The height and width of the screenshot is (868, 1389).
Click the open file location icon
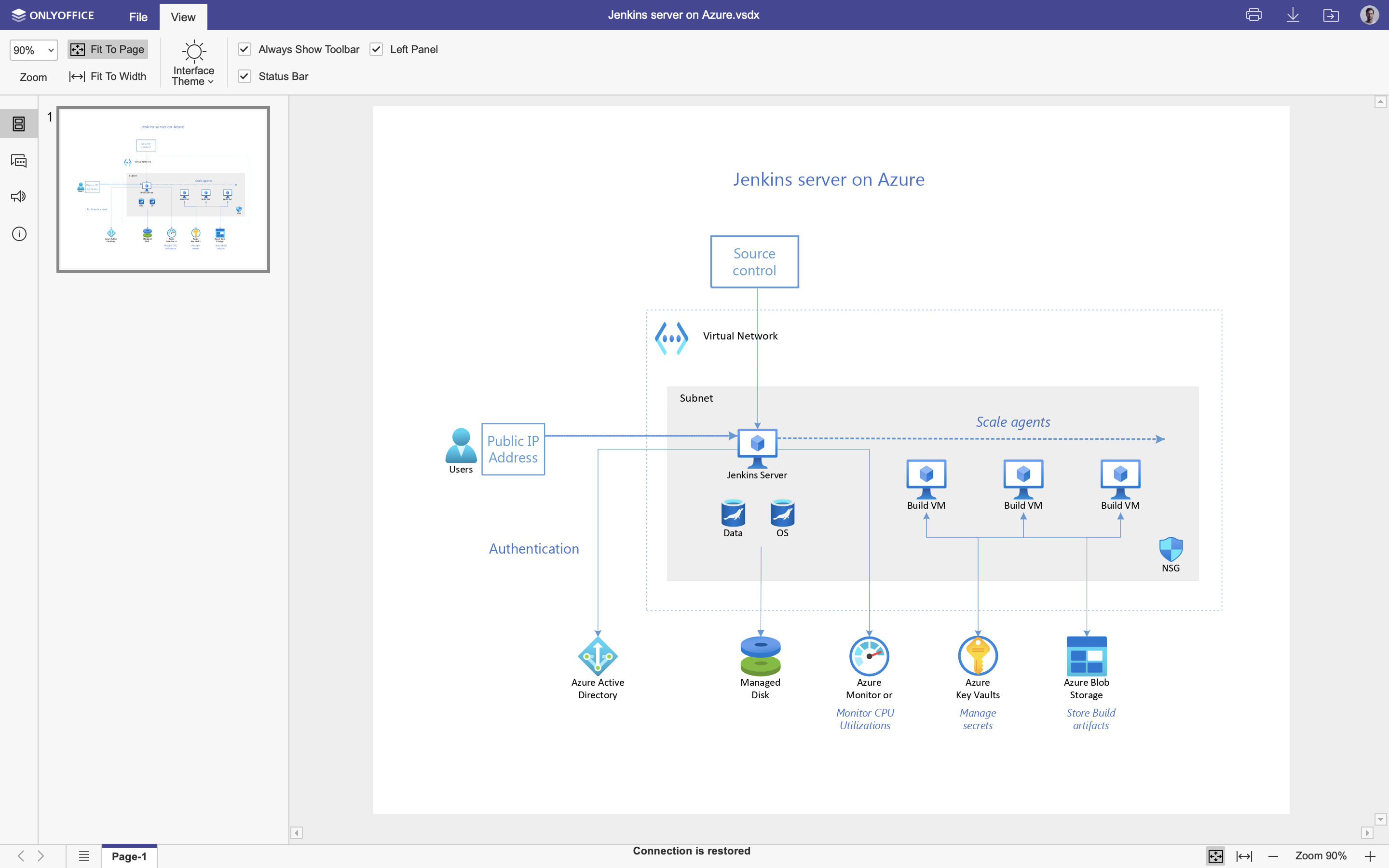click(1331, 15)
